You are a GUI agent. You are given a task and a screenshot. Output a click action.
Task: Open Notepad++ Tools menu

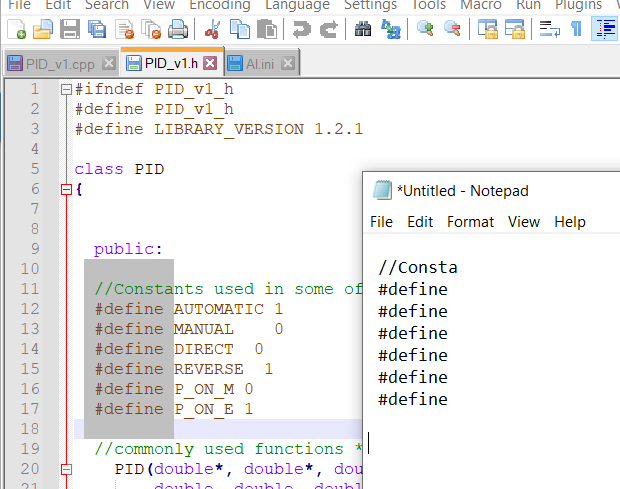(429, 5)
